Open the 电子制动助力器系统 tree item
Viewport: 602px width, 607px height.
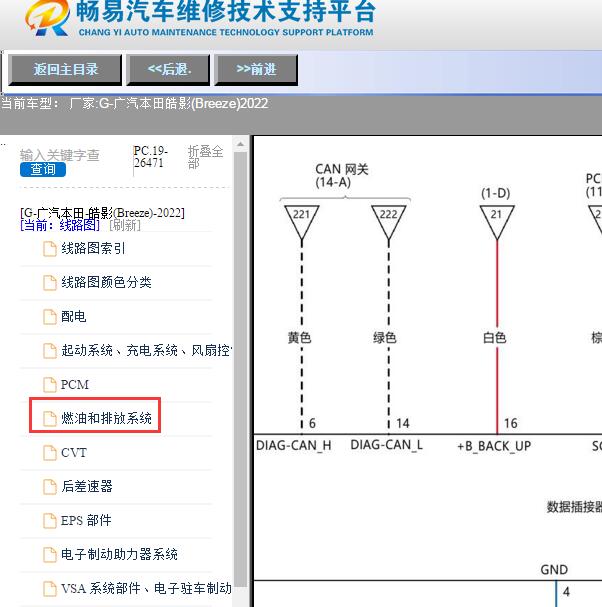[x=119, y=555]
